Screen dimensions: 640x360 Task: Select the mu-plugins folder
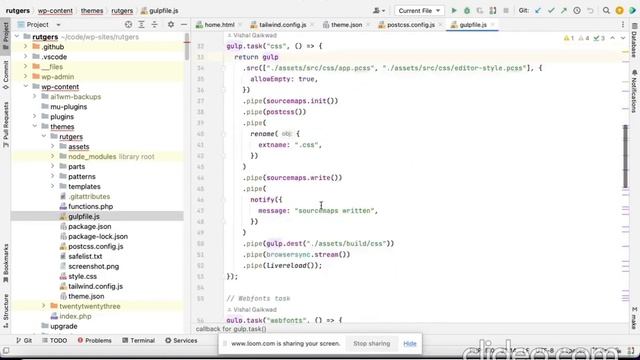click(x=69, y=107)
